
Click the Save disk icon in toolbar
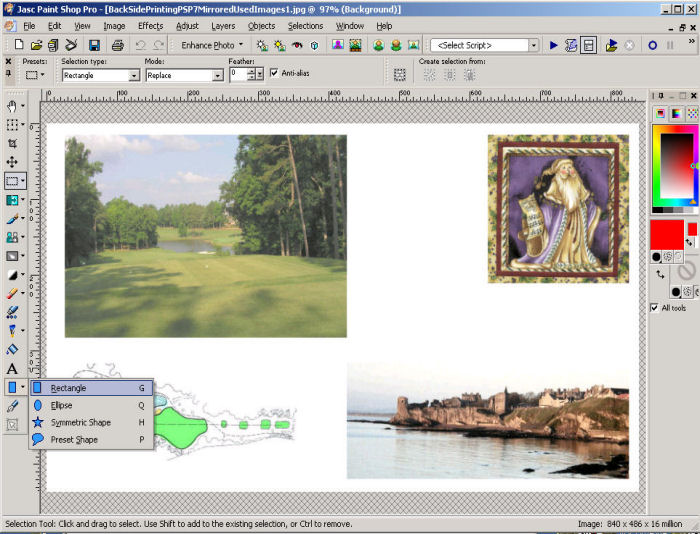coord(94,45)
